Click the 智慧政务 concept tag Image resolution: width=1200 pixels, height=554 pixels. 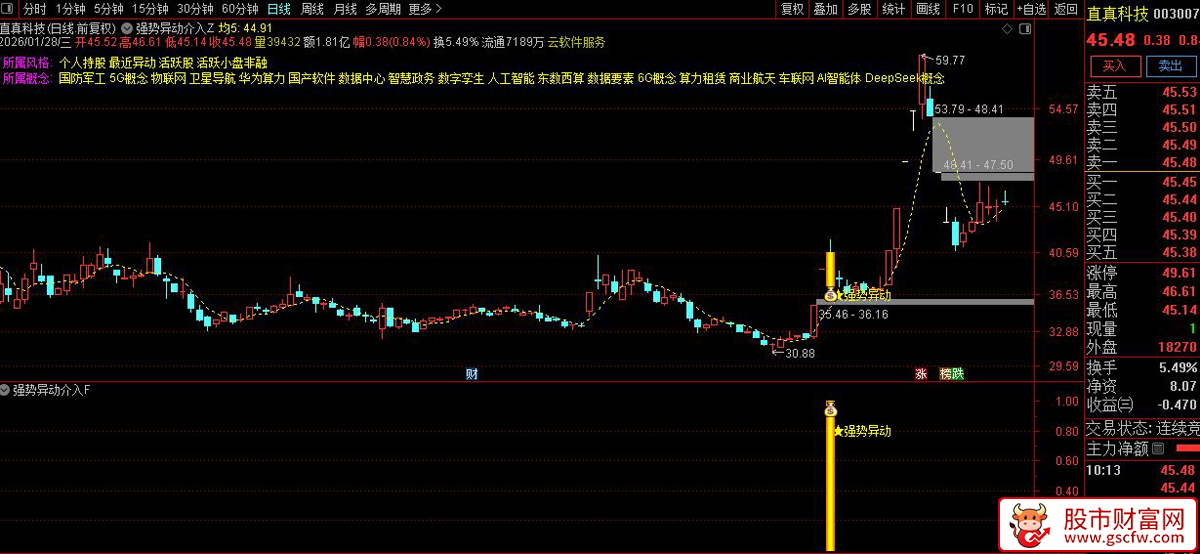[x=412, y=77]
